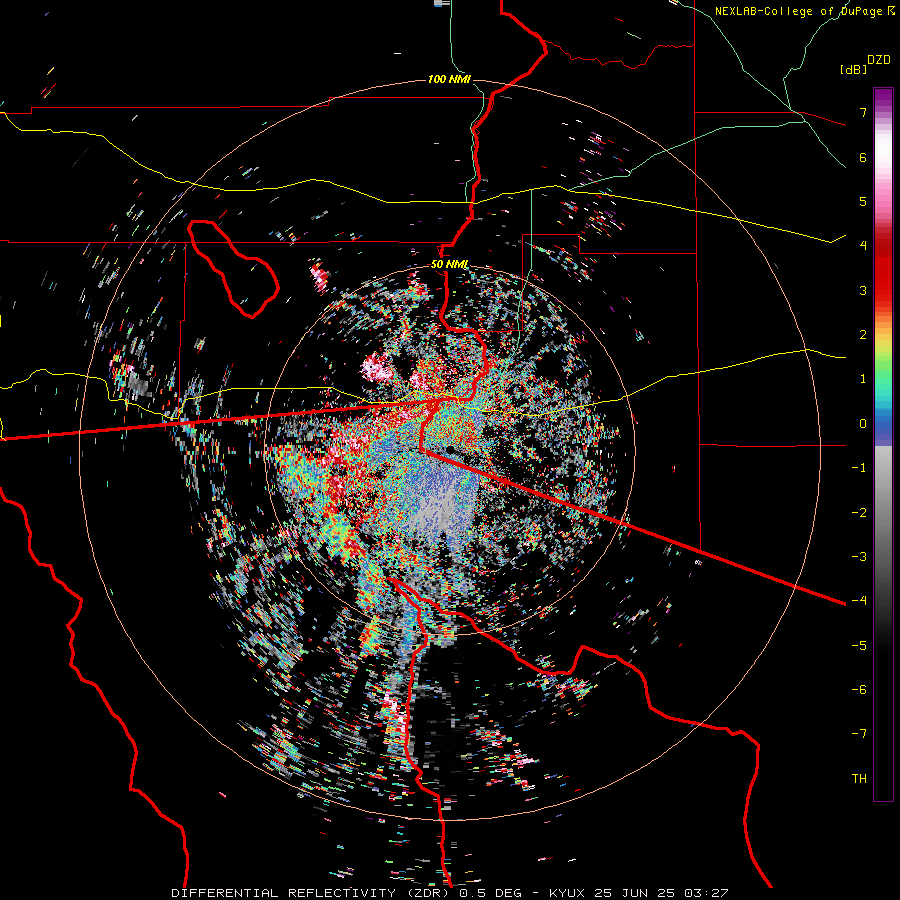900x900 pixels.
Task: Click the TH threshold label on legend
Action: pos(859,778)
